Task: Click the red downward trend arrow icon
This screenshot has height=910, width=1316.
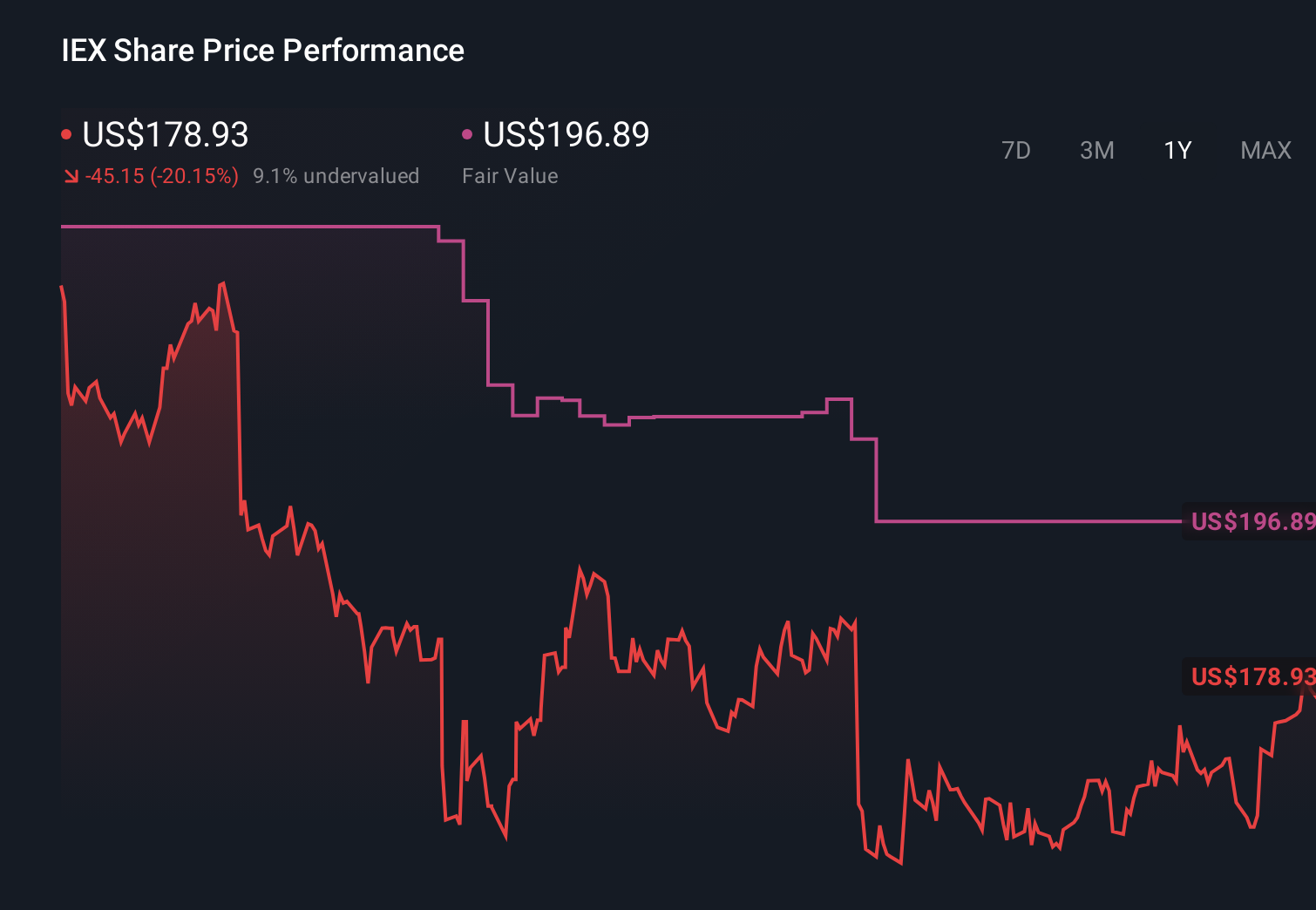Action: tap(71, 175)
